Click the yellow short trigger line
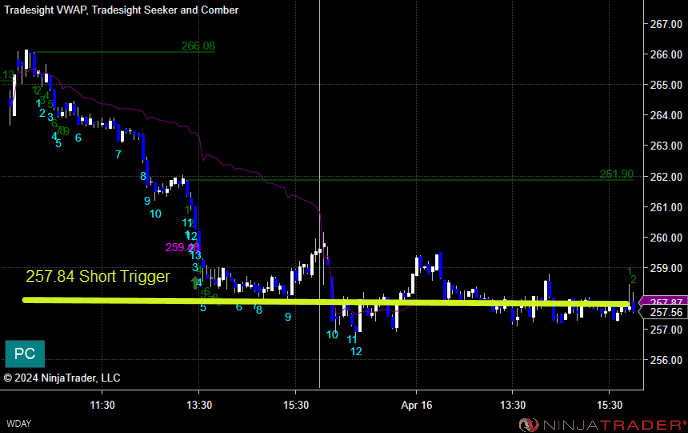The width and height of the screenshot is (688, 433). (x=326, y=302)
